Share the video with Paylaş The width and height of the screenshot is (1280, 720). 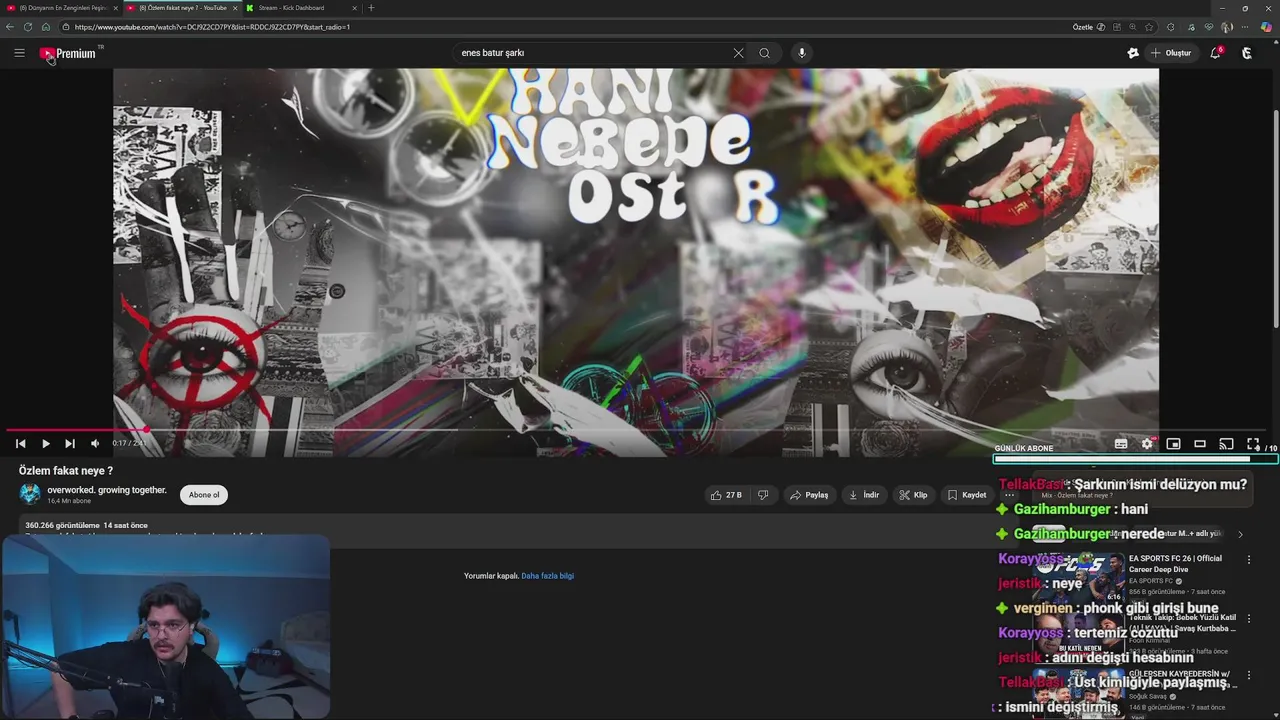(810, 495)
